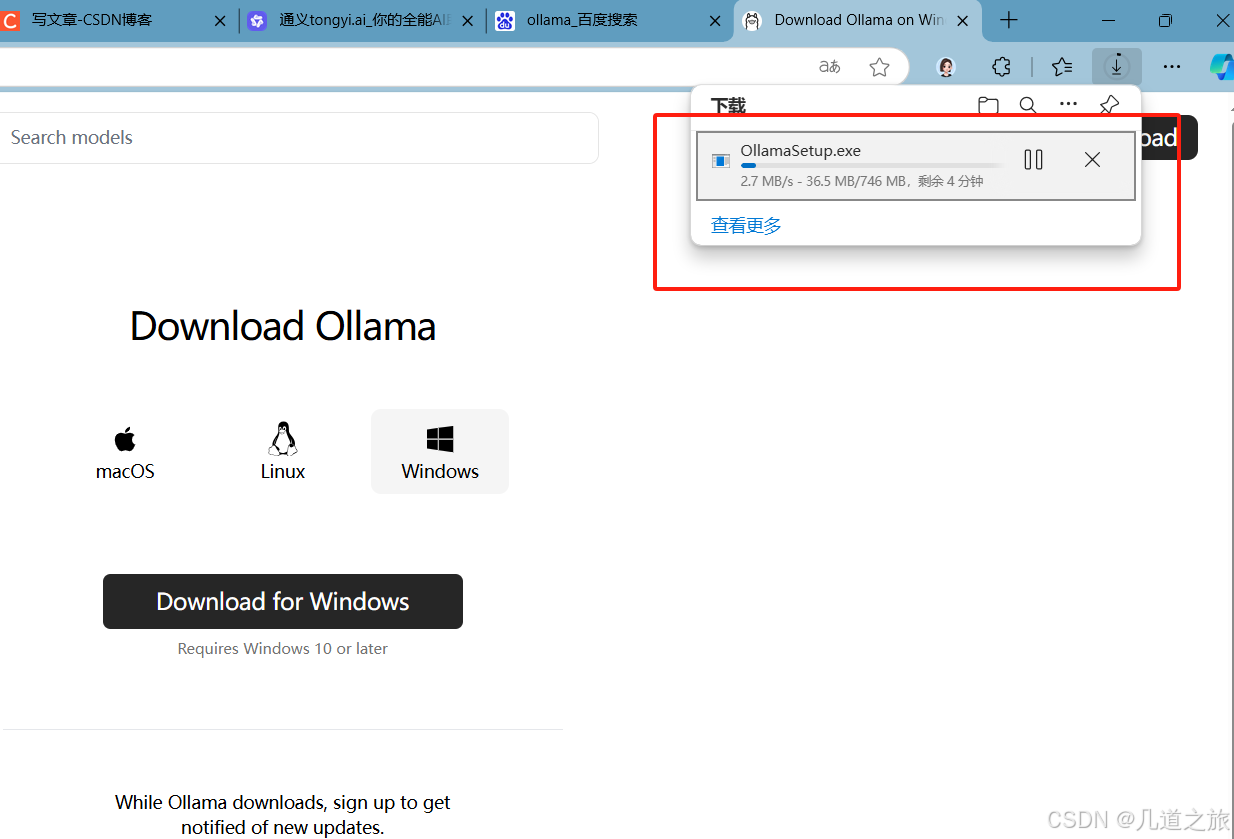Search downloads with the magnifier icon

point(1028,105)
